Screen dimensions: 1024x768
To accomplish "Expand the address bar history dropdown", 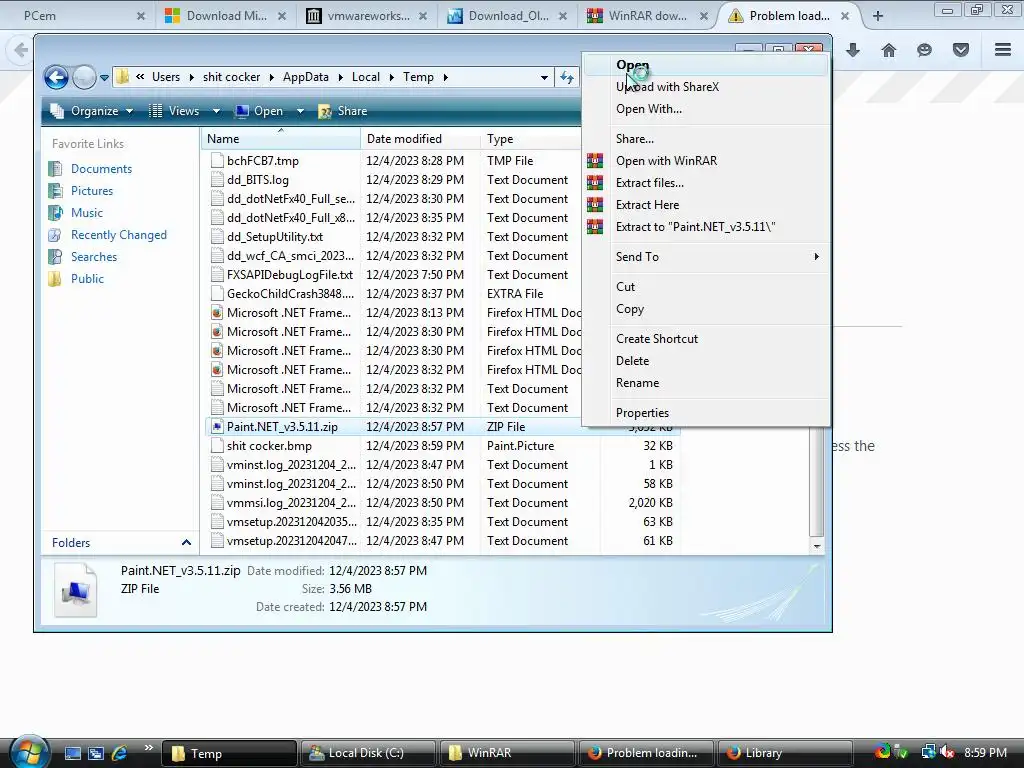I will coord(544,77).
